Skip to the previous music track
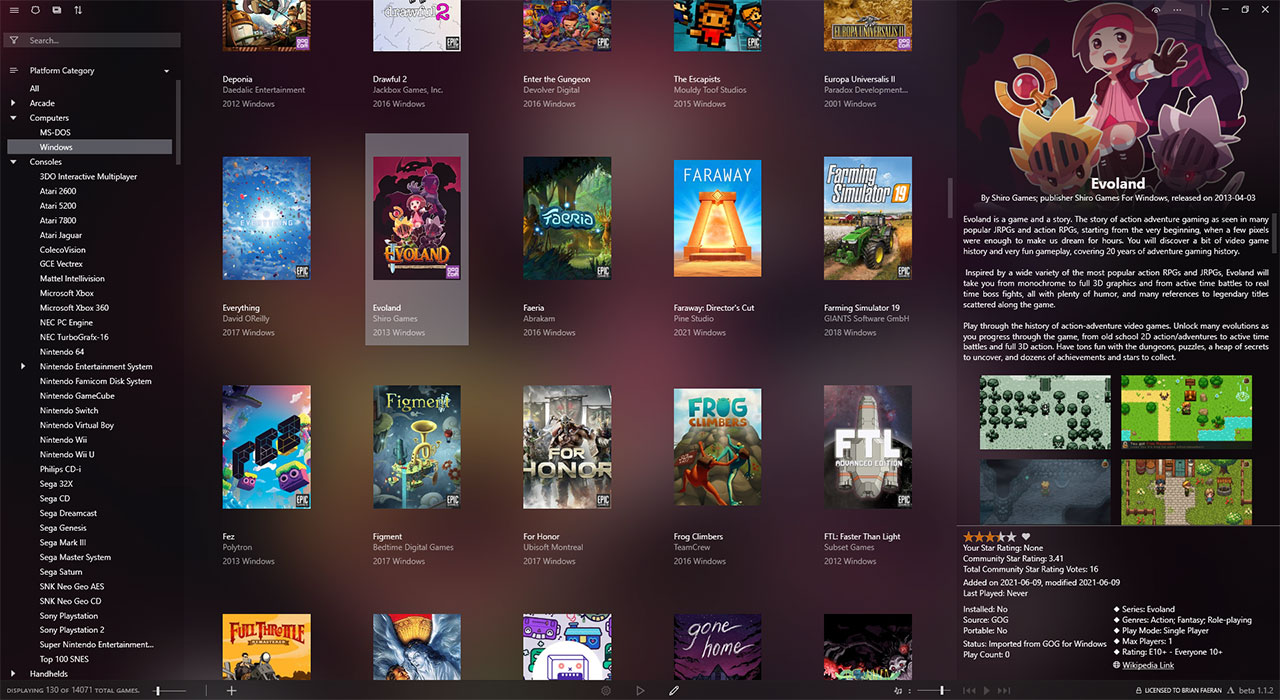The height and width of the screenshot is (700, 1280). tap(968, 690)
